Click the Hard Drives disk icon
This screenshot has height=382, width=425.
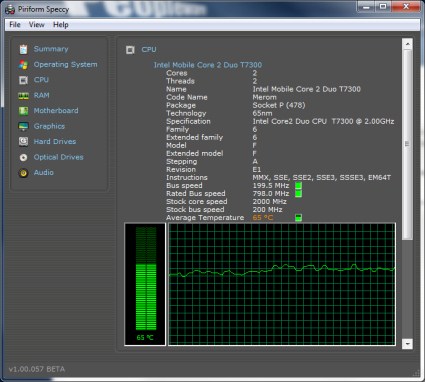23,142
